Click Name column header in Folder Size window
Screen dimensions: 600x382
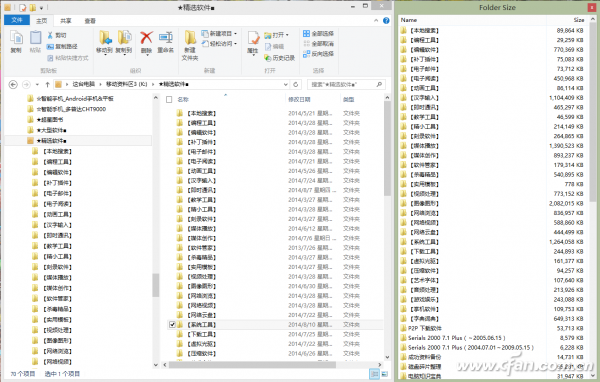click(409, 20)
